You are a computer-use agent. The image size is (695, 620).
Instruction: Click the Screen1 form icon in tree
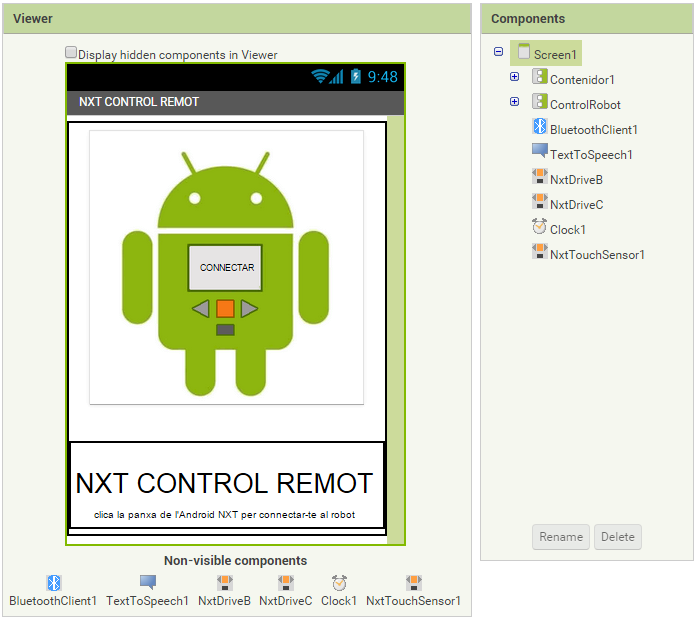tap(523, 51)
